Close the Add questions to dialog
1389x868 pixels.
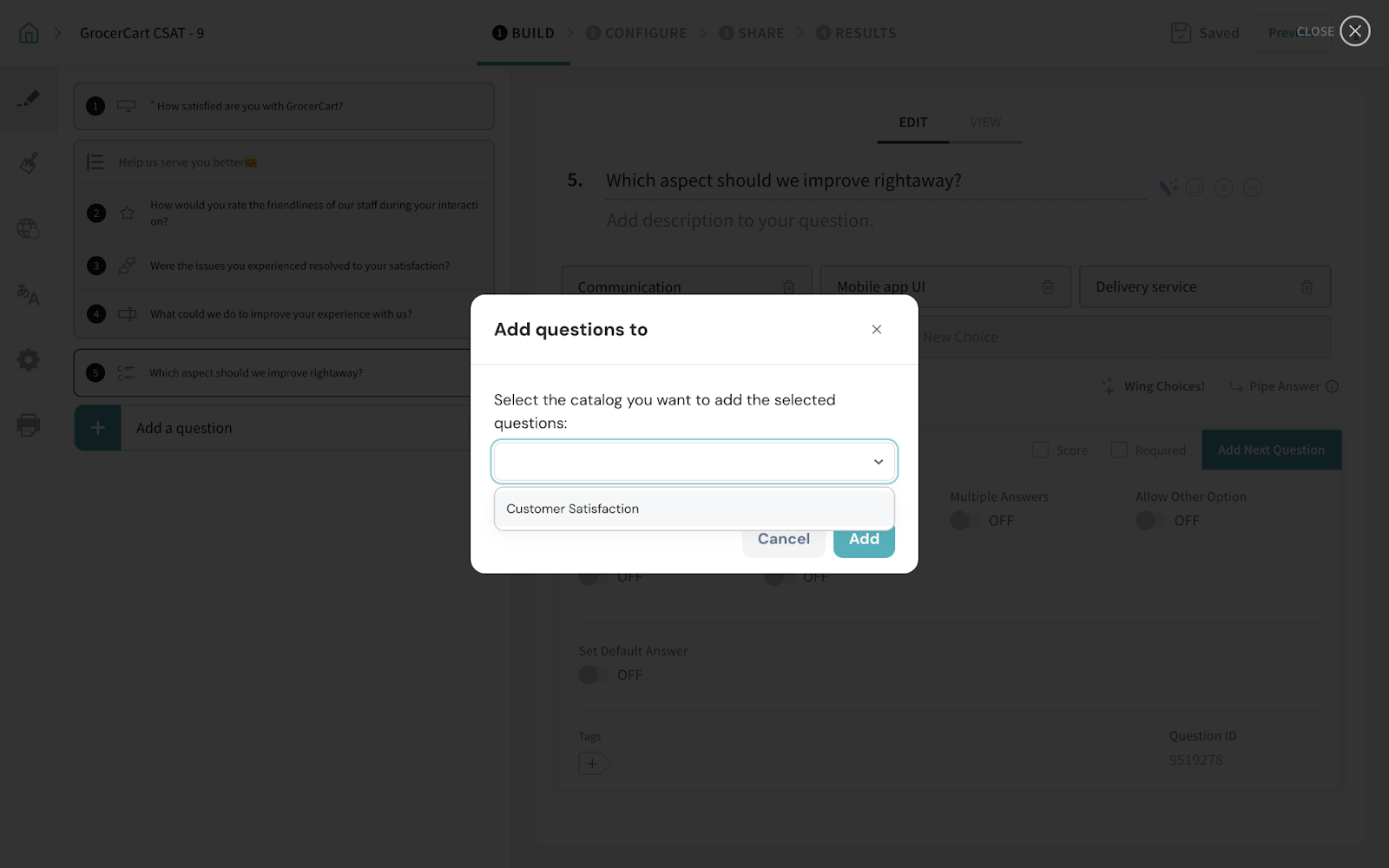(877, 329)
